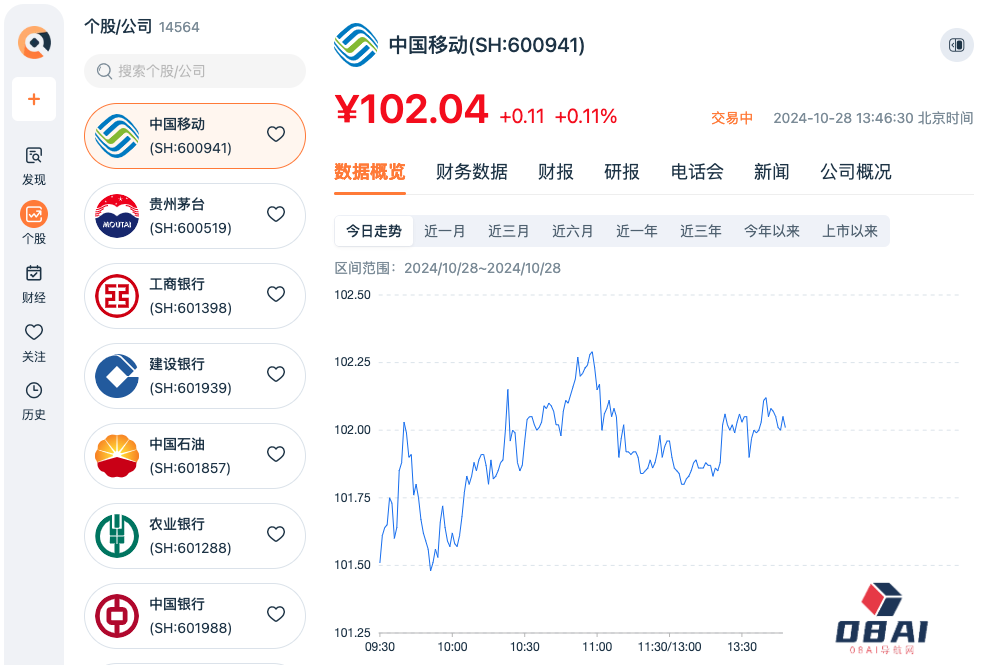The width and height of the screenshot is (989, 665).
Task: Click the 个股/公司 list heading
Action: 119,26
